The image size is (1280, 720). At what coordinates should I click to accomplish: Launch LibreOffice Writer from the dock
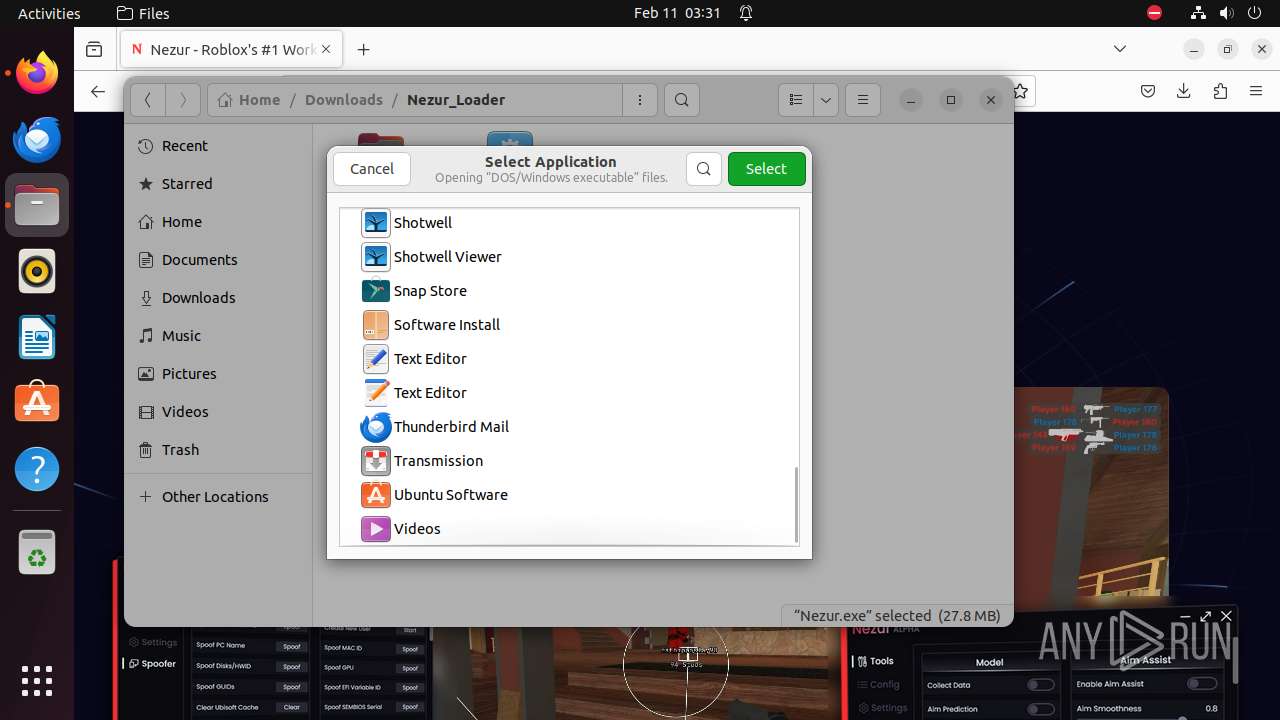37,337
